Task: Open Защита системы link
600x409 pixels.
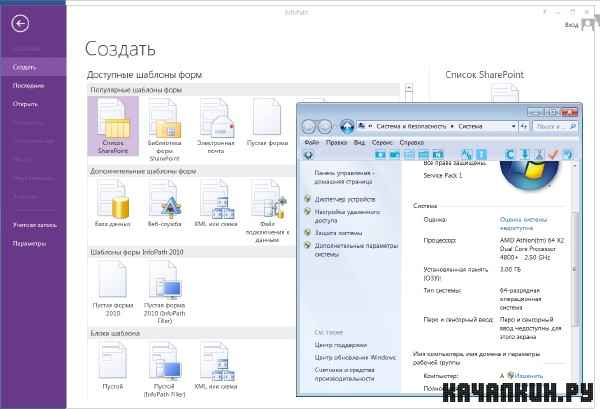Action: coord(338,233)
